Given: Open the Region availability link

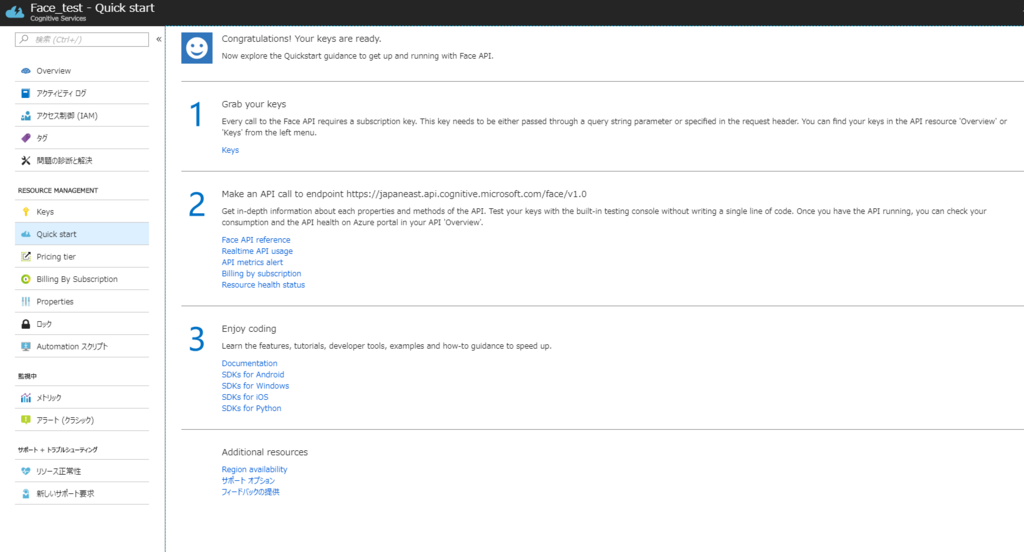Looking at the screenshot, I should (x=254, y=469).
